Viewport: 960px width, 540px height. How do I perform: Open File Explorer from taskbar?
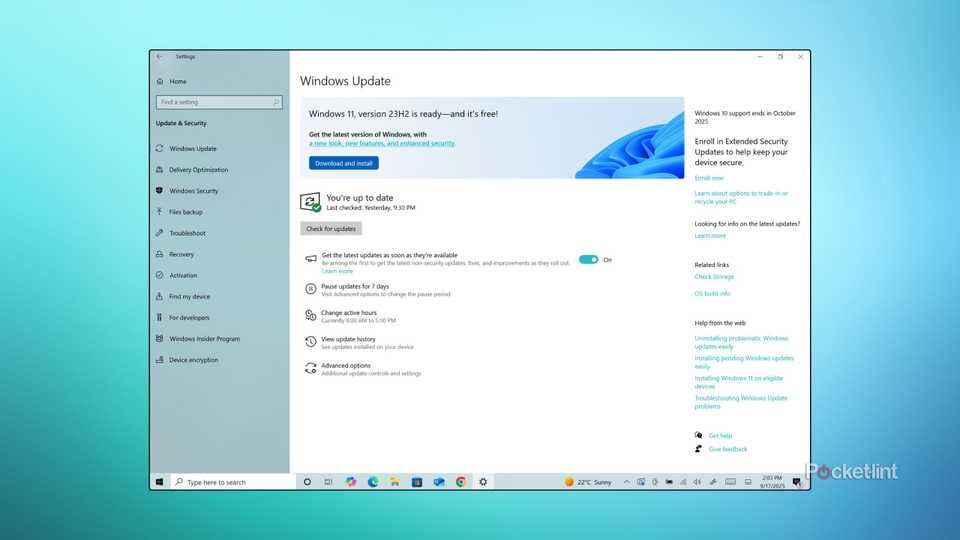click(395, 482)
